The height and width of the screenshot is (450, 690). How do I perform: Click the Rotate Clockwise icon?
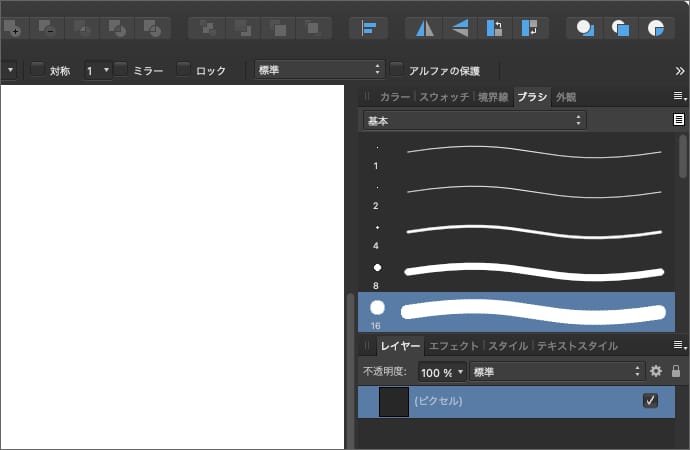530,27
